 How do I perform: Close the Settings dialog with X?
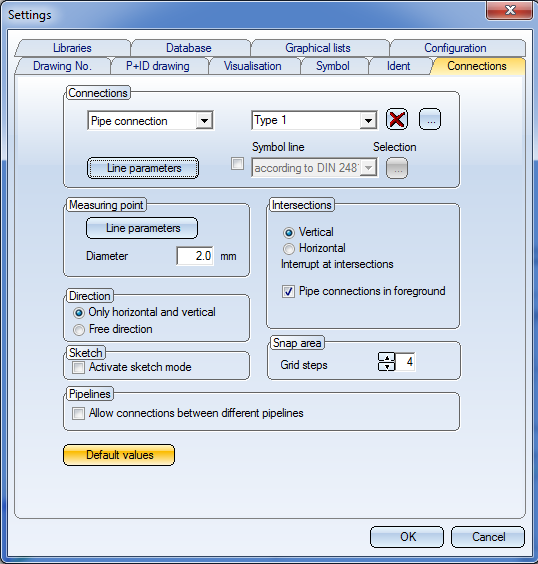coord(509,10)
